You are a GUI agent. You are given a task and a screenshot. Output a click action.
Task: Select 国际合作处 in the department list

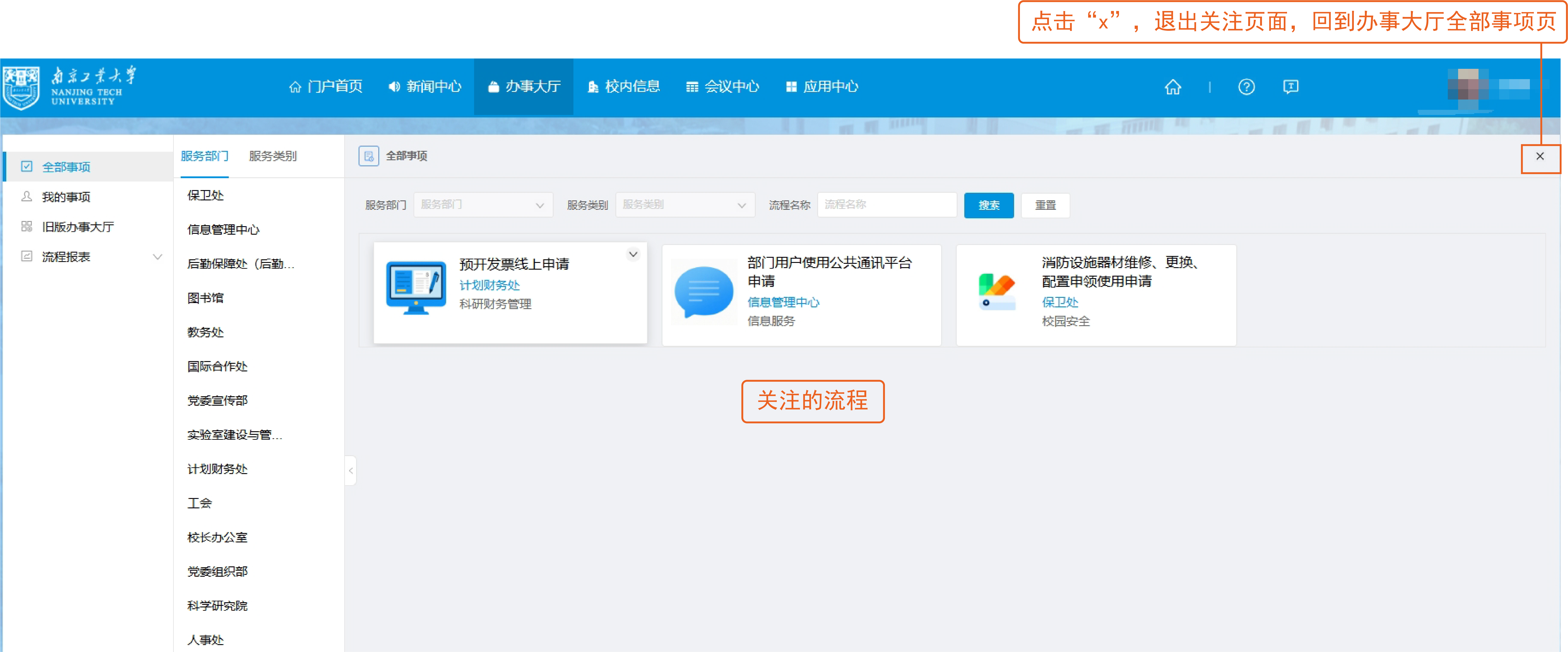pos(217,367)
